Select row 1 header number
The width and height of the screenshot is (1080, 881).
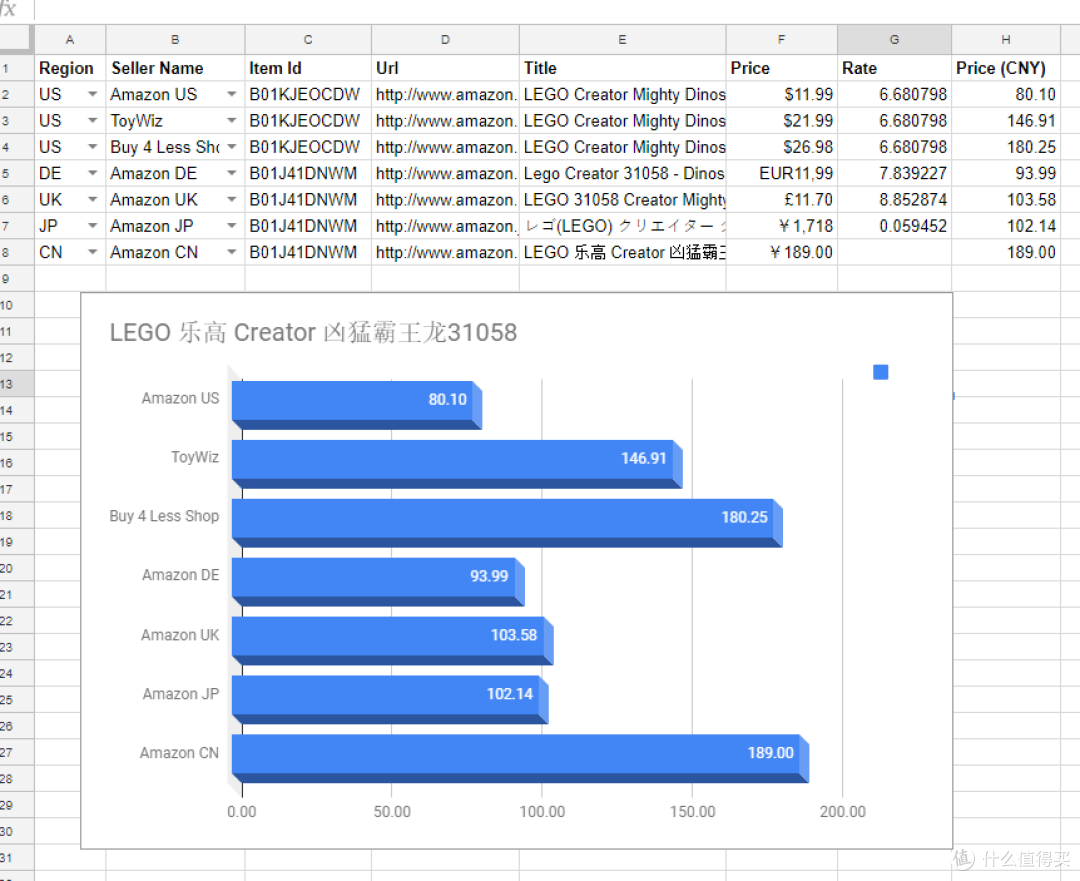[17, 68]
